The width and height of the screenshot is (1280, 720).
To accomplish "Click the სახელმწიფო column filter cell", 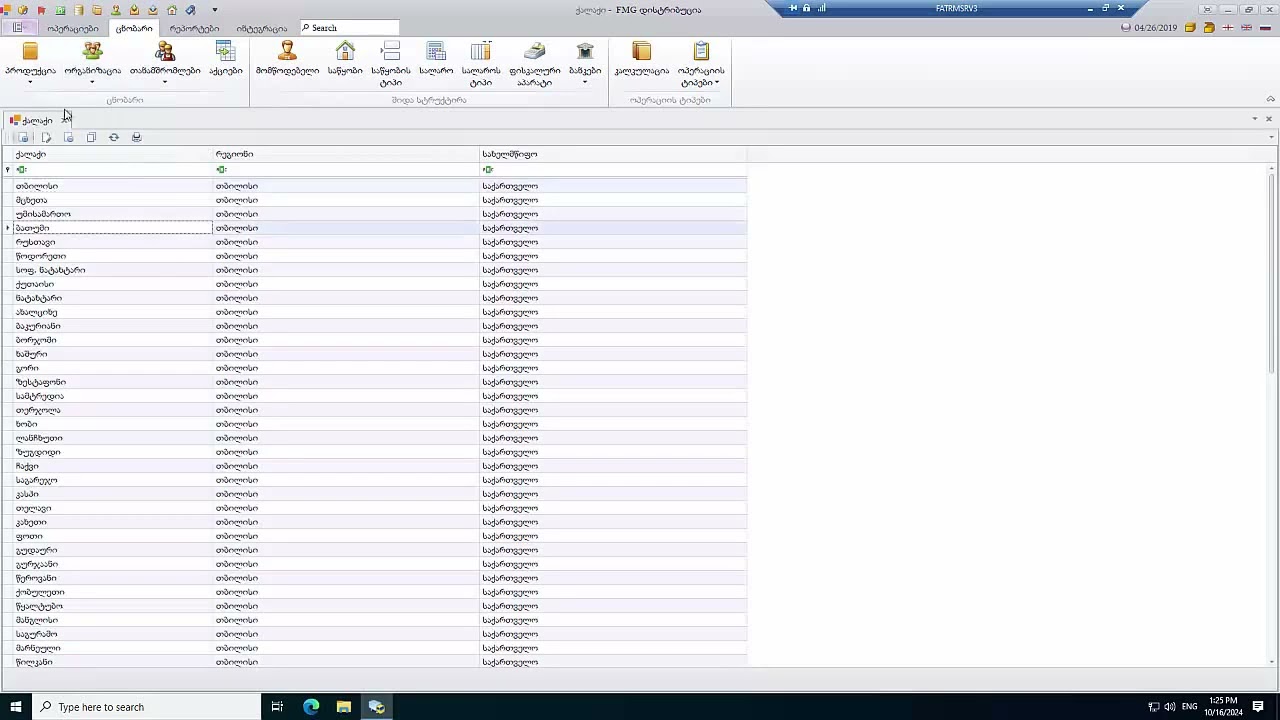I will [x=613, y=170].
